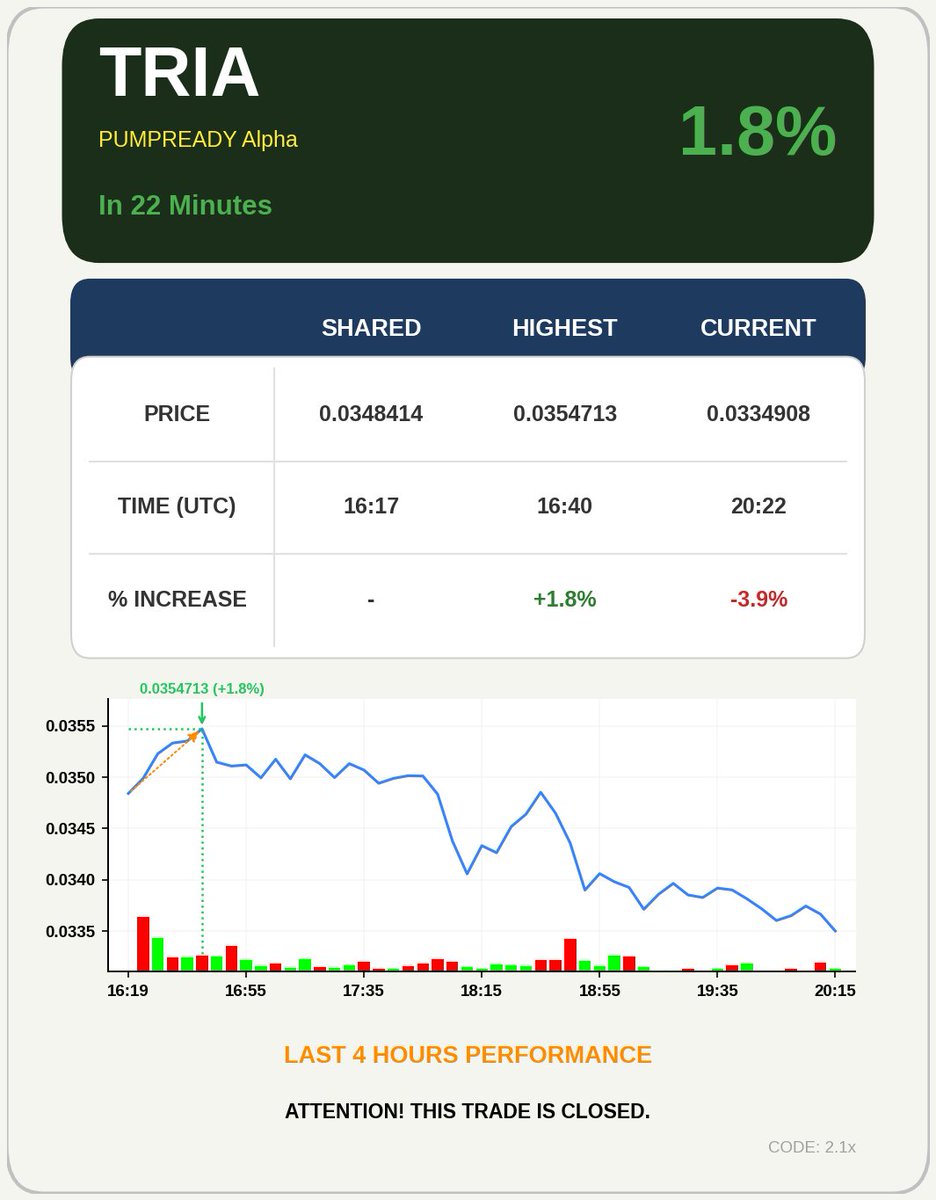This screenshot has height=1200, width=936.
Task: Click x-axis label 20:15
Action: (835, 990)
